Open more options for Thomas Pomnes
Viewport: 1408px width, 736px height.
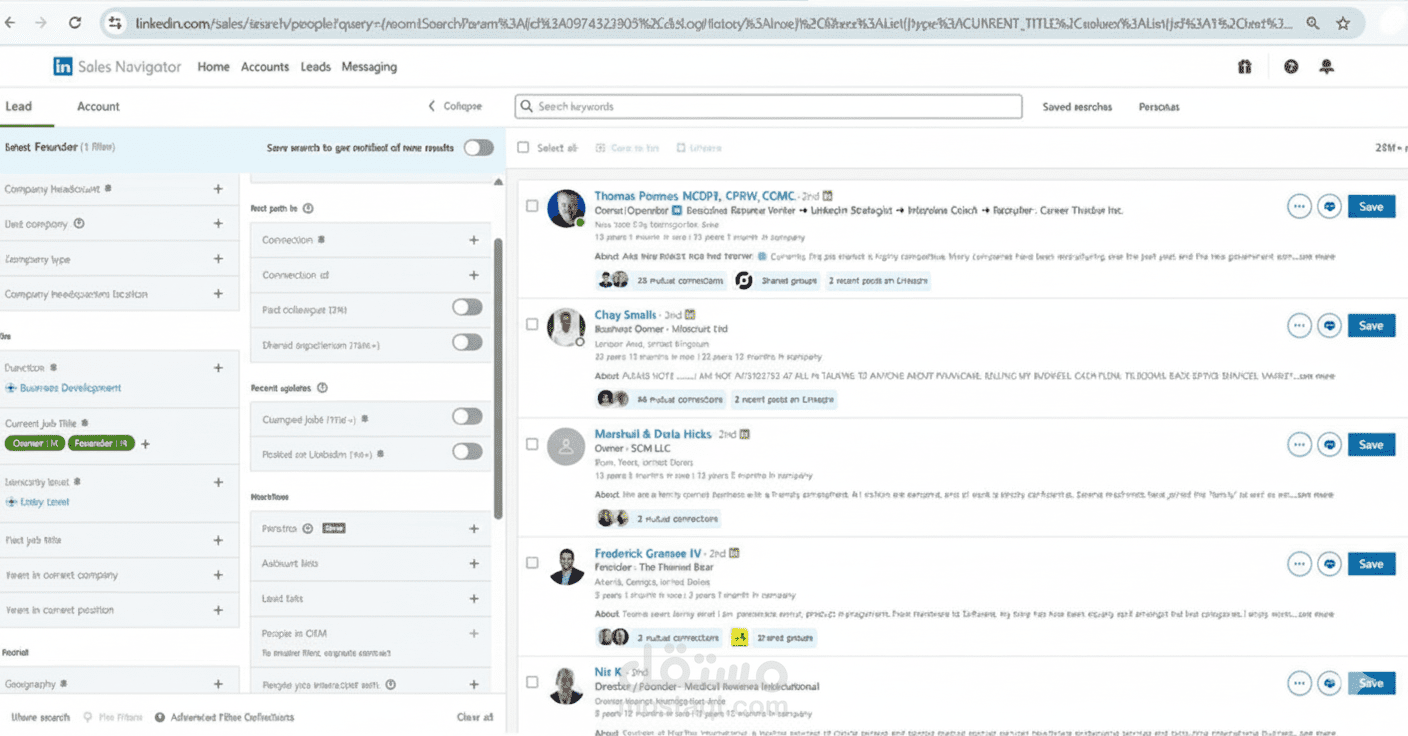(x=1299, y=207)
